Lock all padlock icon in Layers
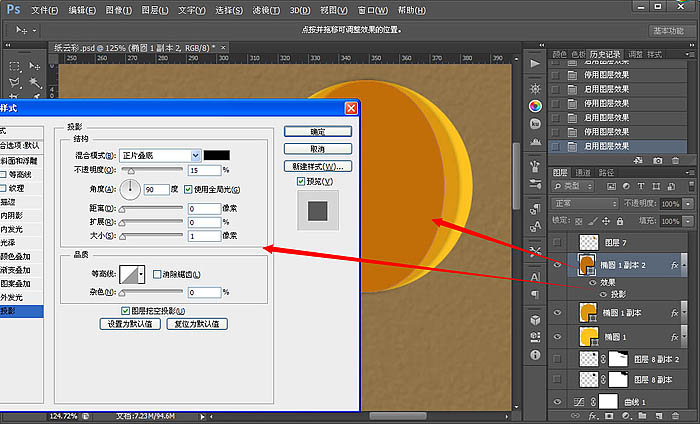700x424 pixels. 620,221
